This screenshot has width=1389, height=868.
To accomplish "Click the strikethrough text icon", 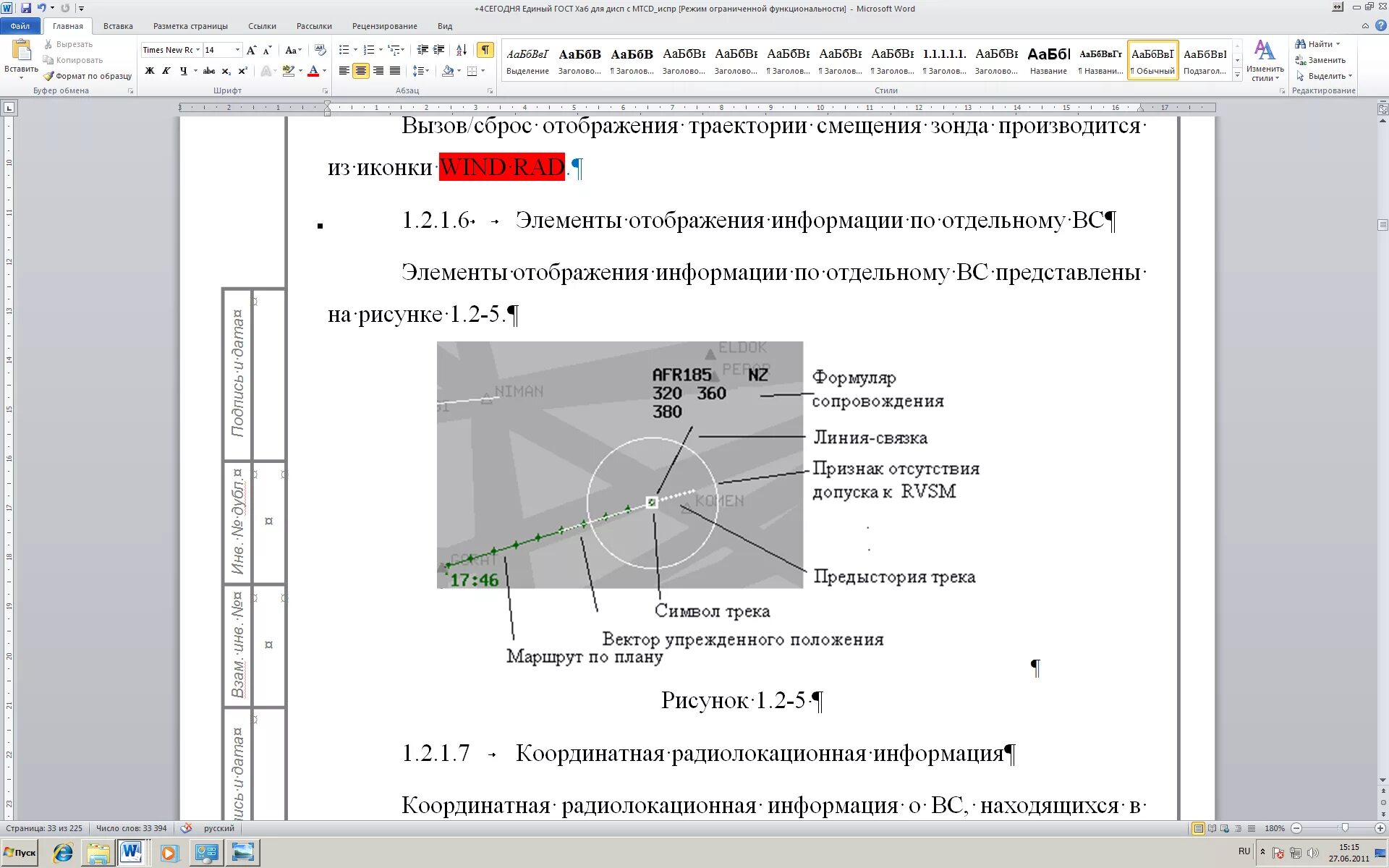I will pos(209,71).
